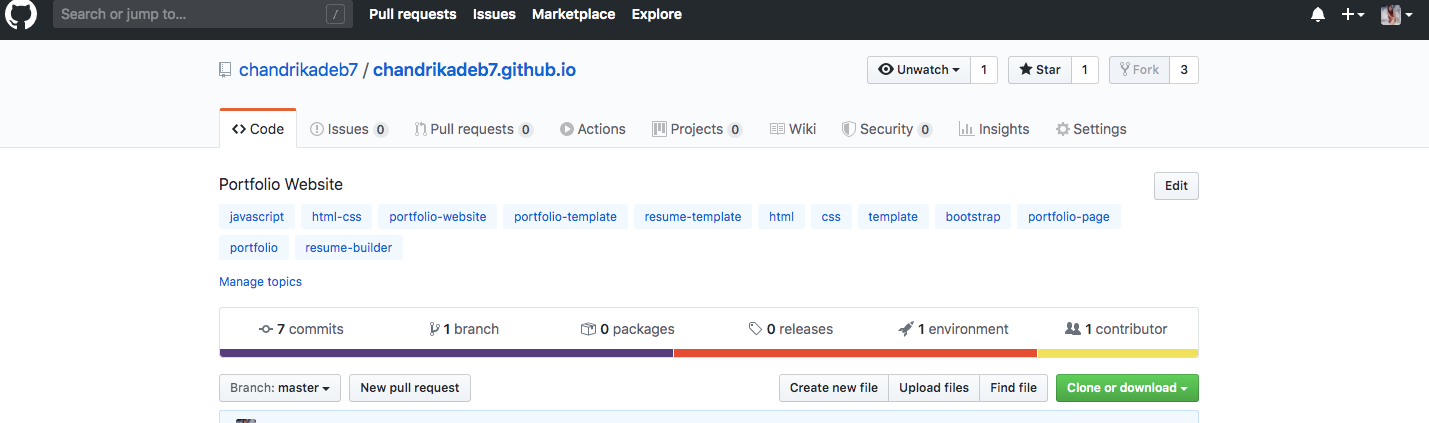
Task: Click the purple language bar segment
Action: pyautogui.click(x=446, y=353)
